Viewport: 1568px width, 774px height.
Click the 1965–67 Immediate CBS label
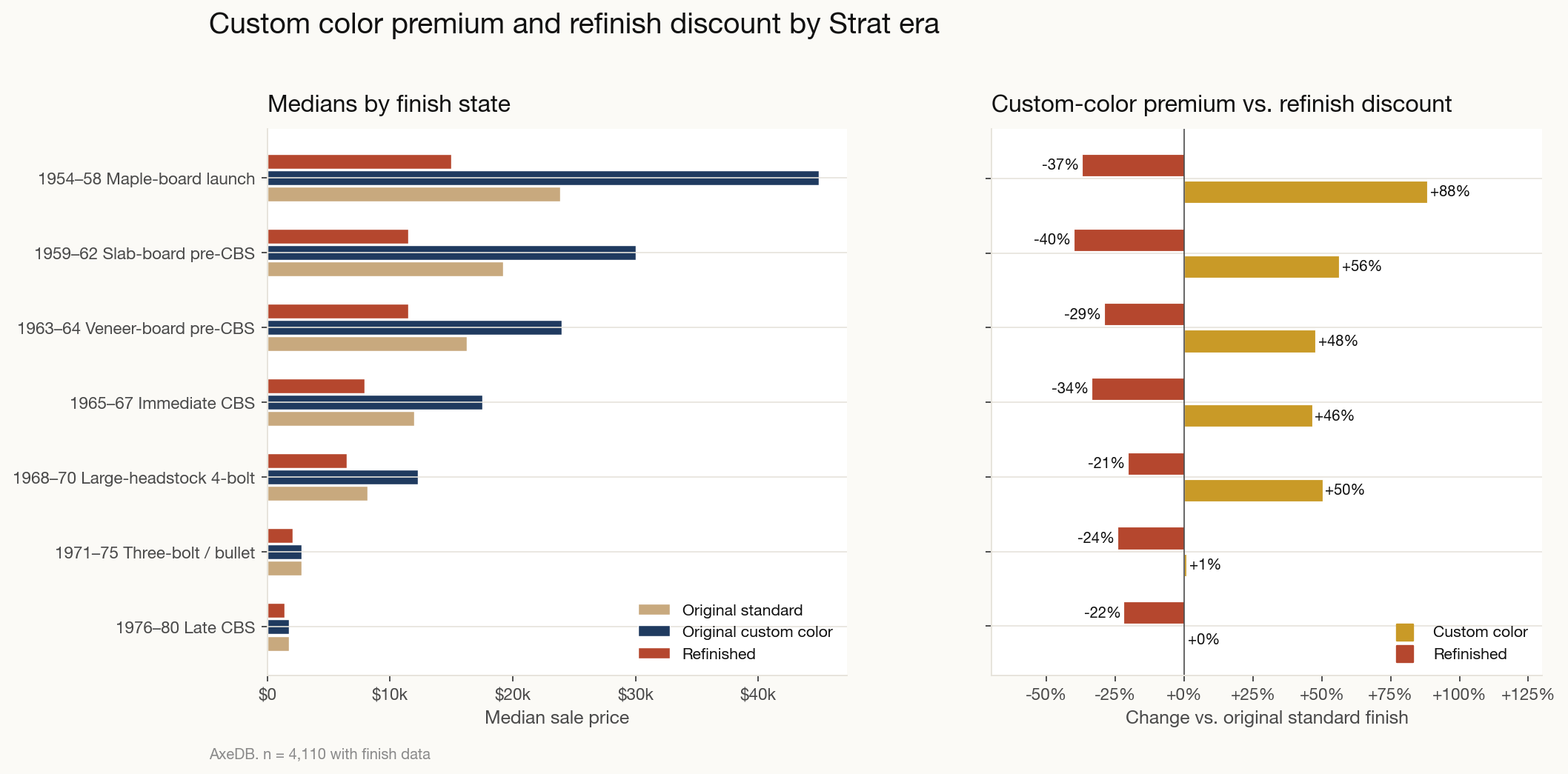[x=162, y=403]
